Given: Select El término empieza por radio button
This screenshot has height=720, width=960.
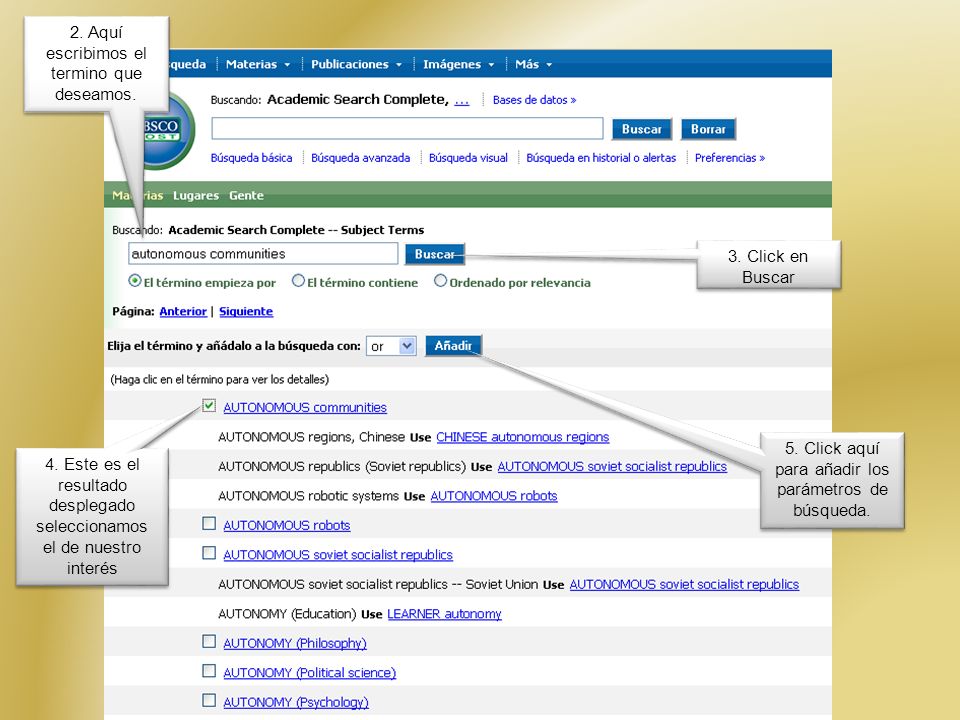Looking at the screenshot, I should point(135,281).
